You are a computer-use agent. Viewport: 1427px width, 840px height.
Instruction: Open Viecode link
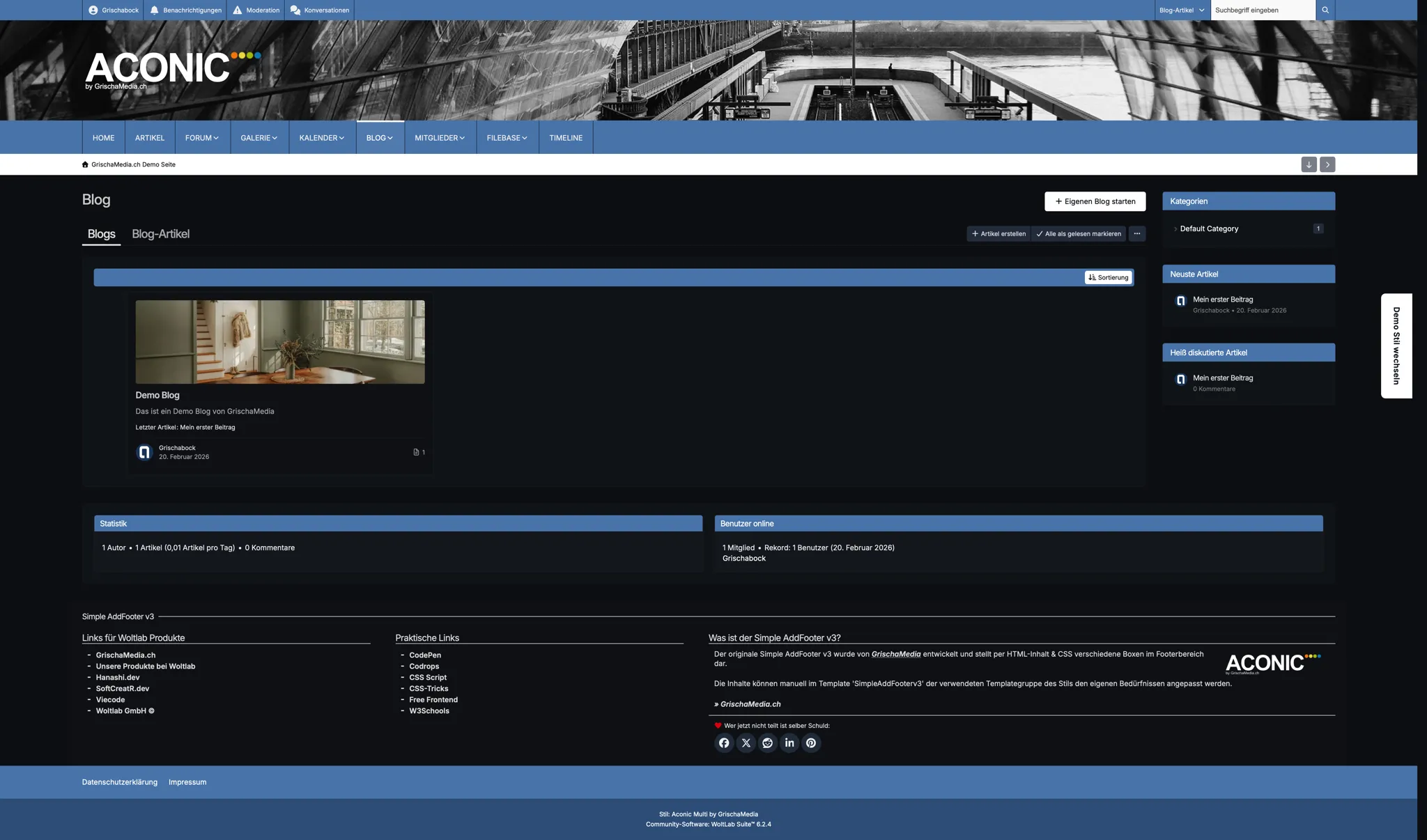pyautogui.click(x=110, y=700)
